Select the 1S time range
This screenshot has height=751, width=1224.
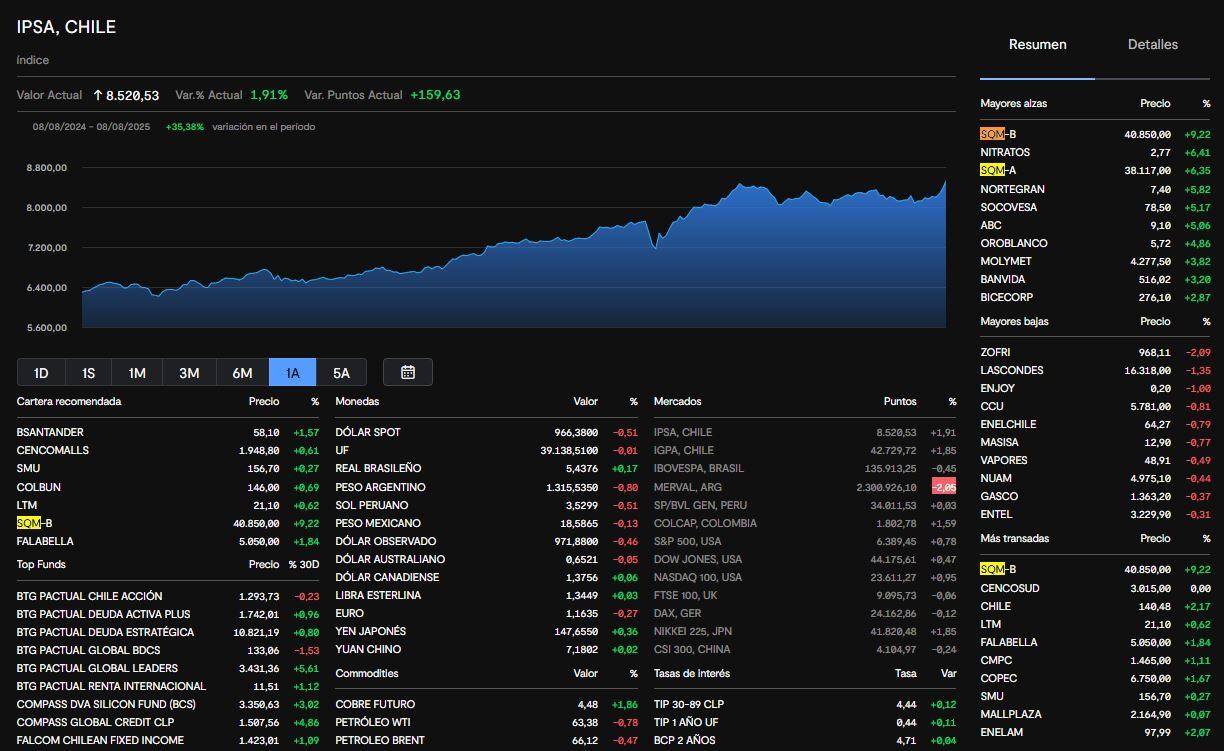pyautogui.click(x=88, y=372)
